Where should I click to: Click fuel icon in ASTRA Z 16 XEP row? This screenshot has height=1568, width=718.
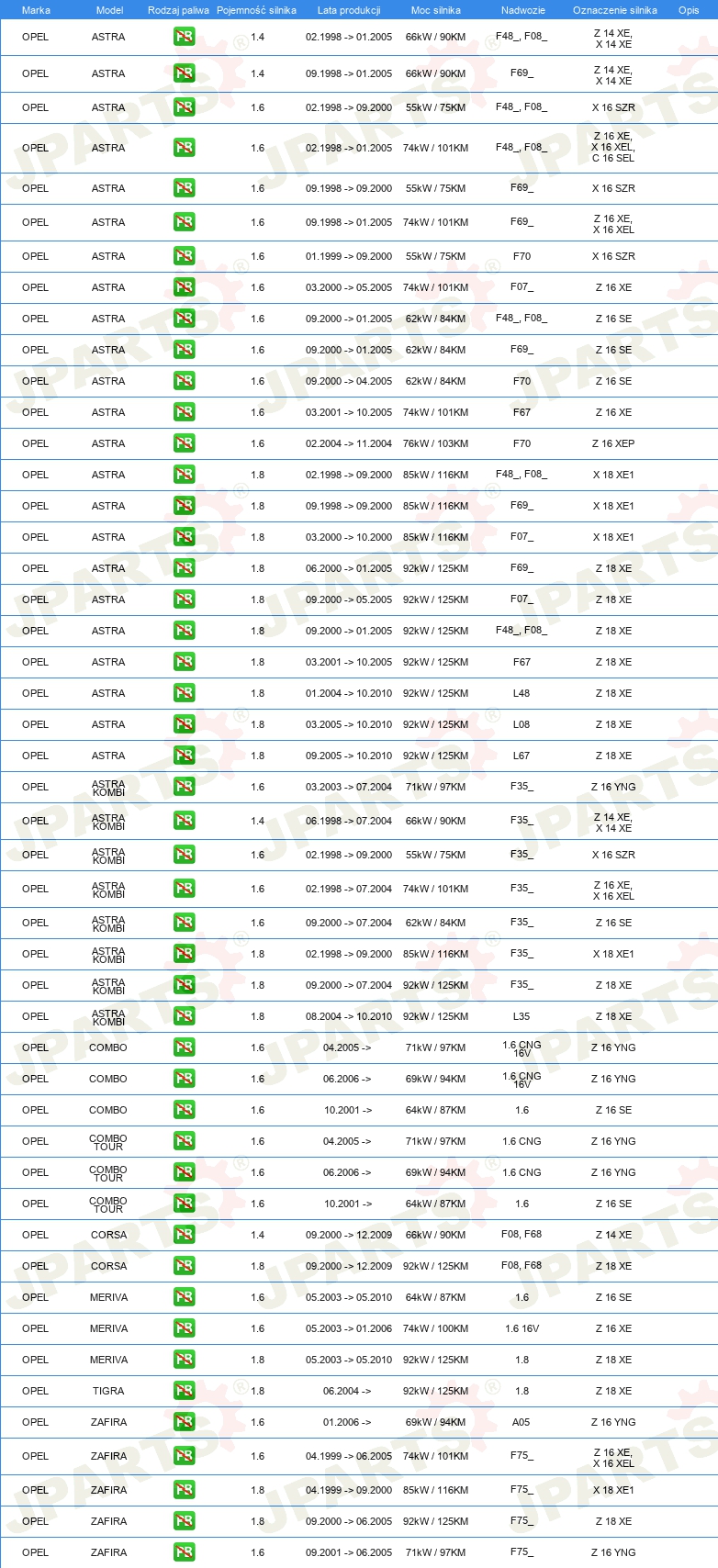[184, 443]
